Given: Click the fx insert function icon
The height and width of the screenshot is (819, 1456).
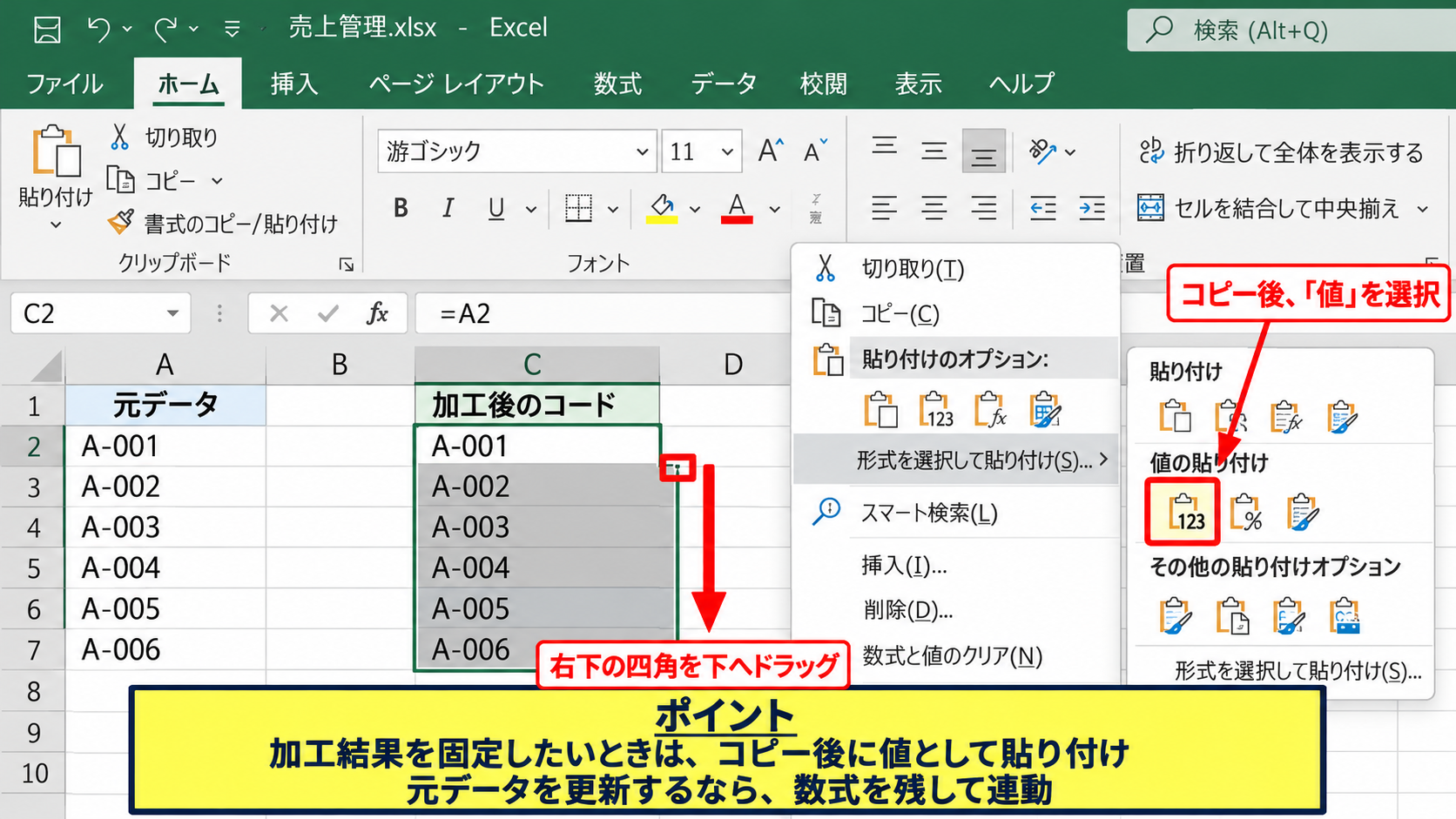Looking at the screenshot, I should point(377,313).
